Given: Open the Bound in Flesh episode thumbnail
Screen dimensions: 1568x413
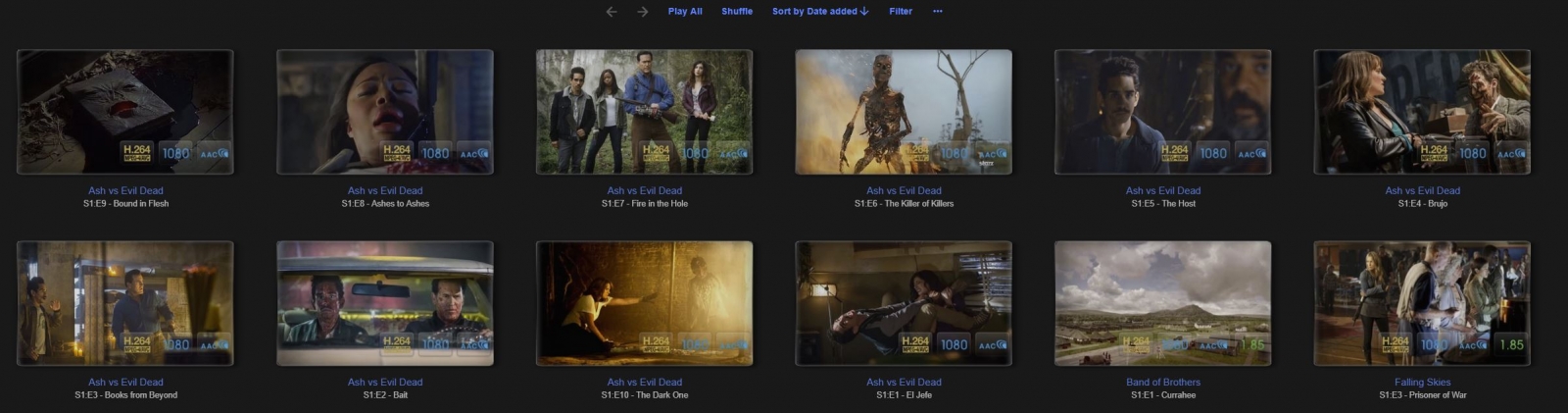Looking at the screenshot, I should [125, 112].
